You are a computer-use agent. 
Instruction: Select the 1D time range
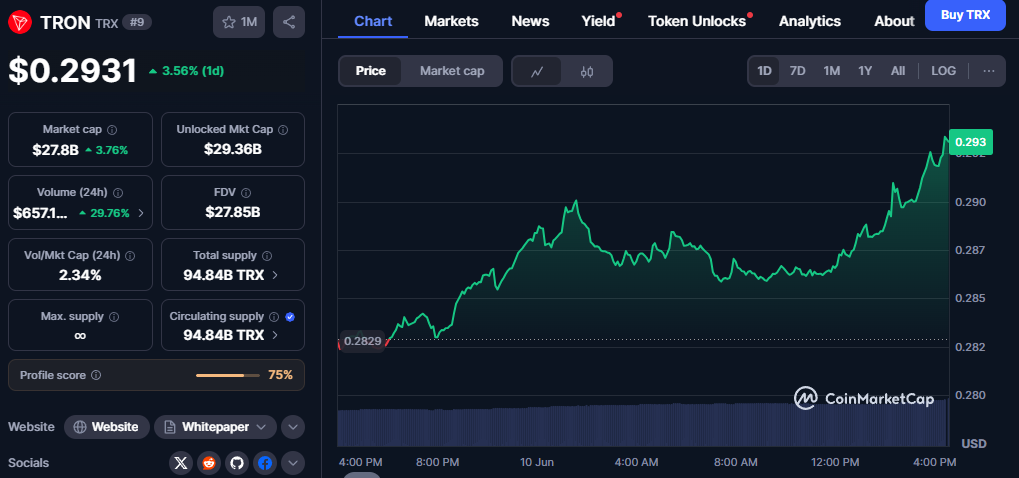764,71
